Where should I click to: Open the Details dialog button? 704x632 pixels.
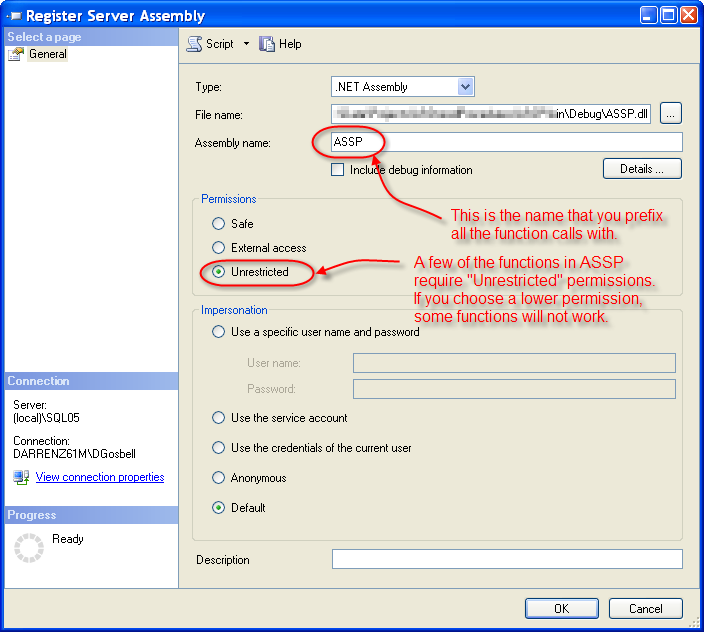(642, 169)
